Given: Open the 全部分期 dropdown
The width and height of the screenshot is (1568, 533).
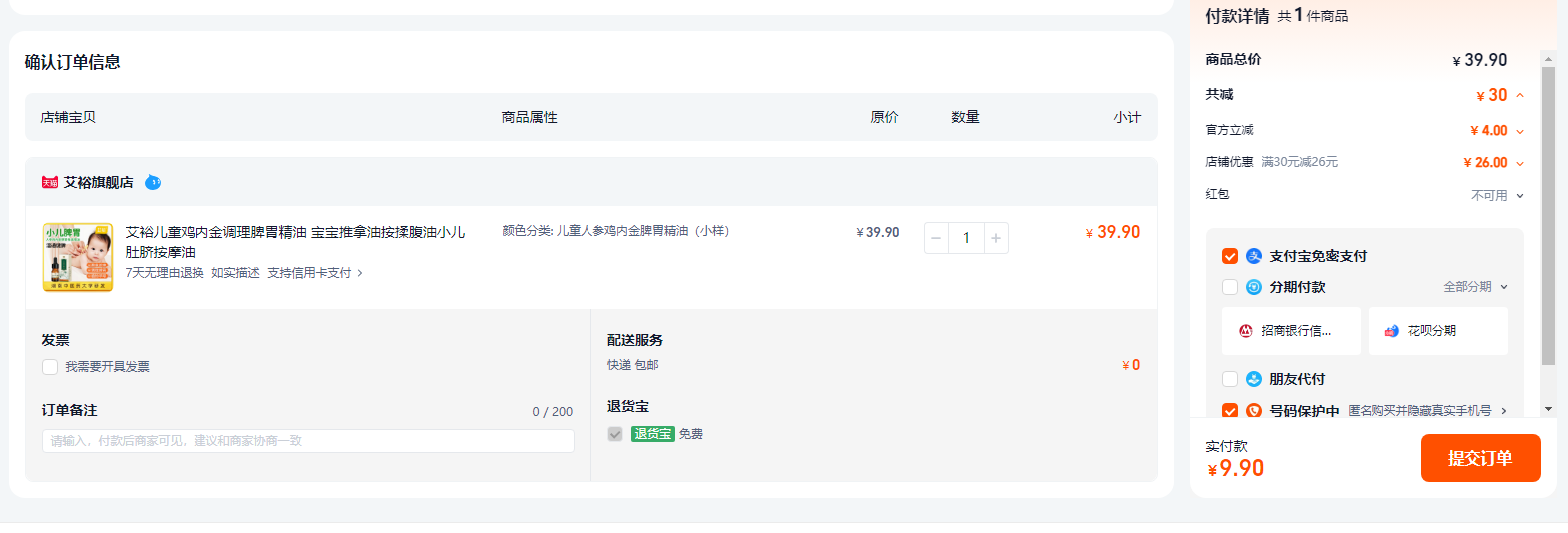Looking at the screenshot, I should pyautogui.click(x=1476, y=287).
